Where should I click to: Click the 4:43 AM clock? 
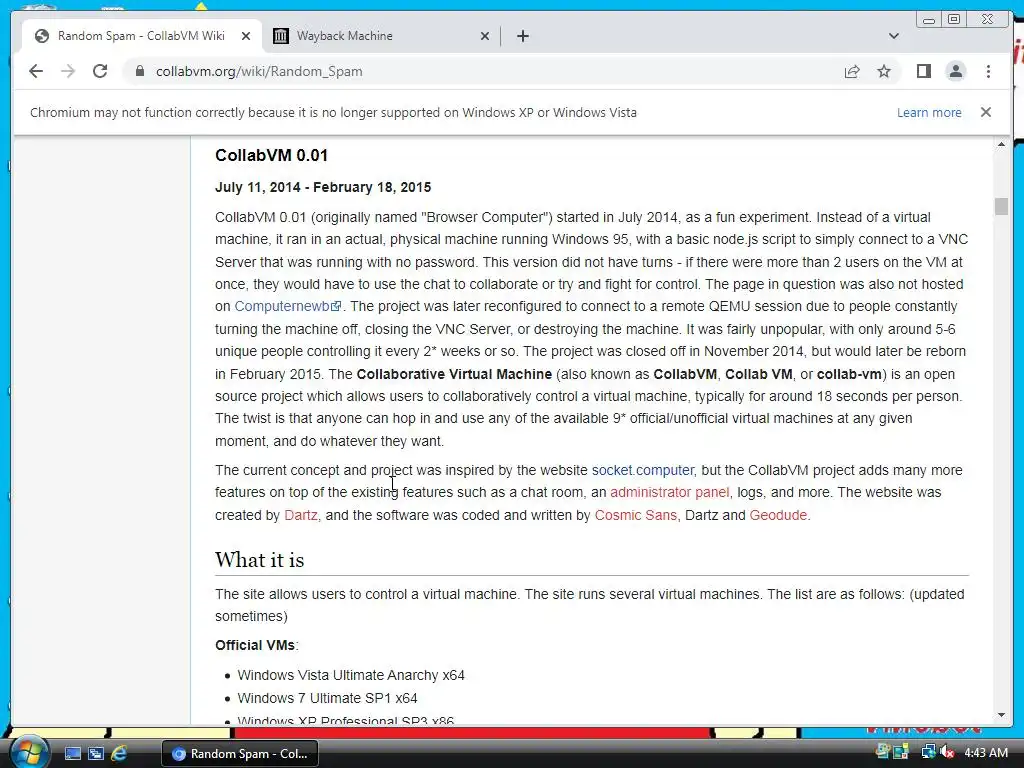[x=985, y=753]
